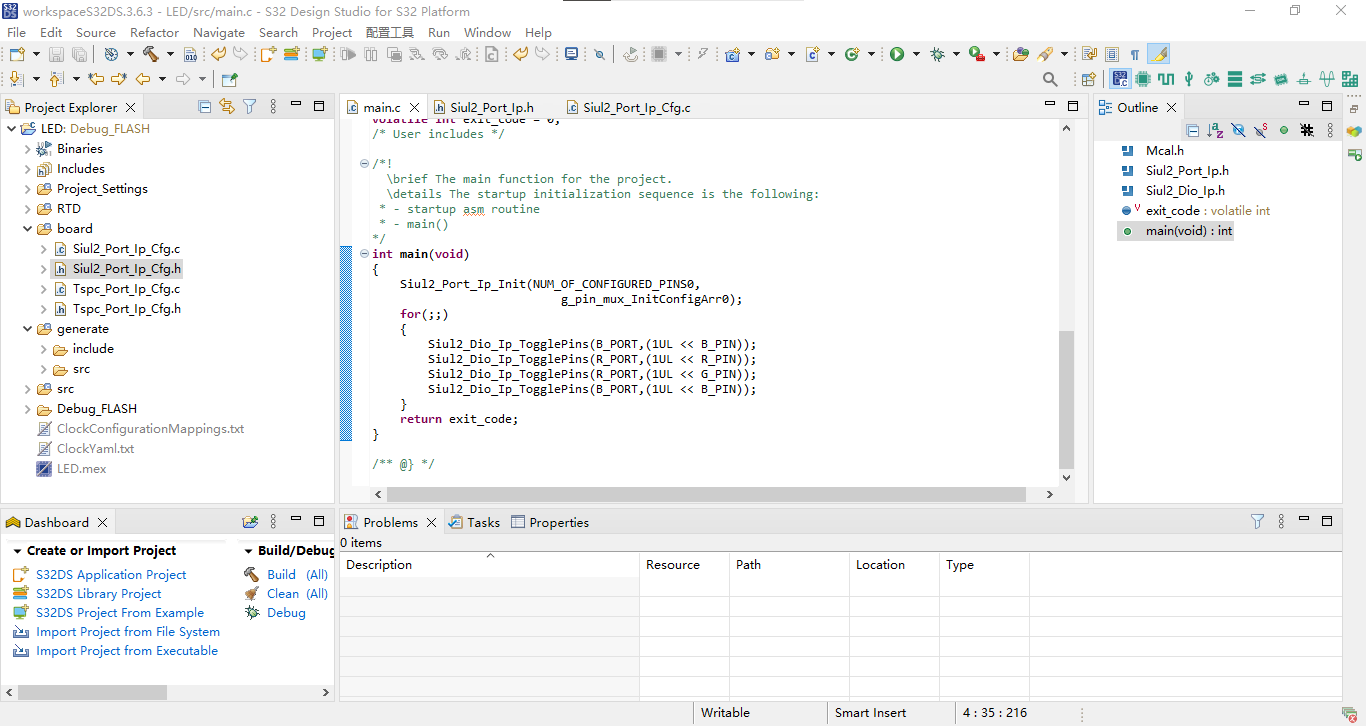Screen dimensions: 1366x726
Task: Click Collapse All icon in Project Explorer
Action: pos(205,106)
